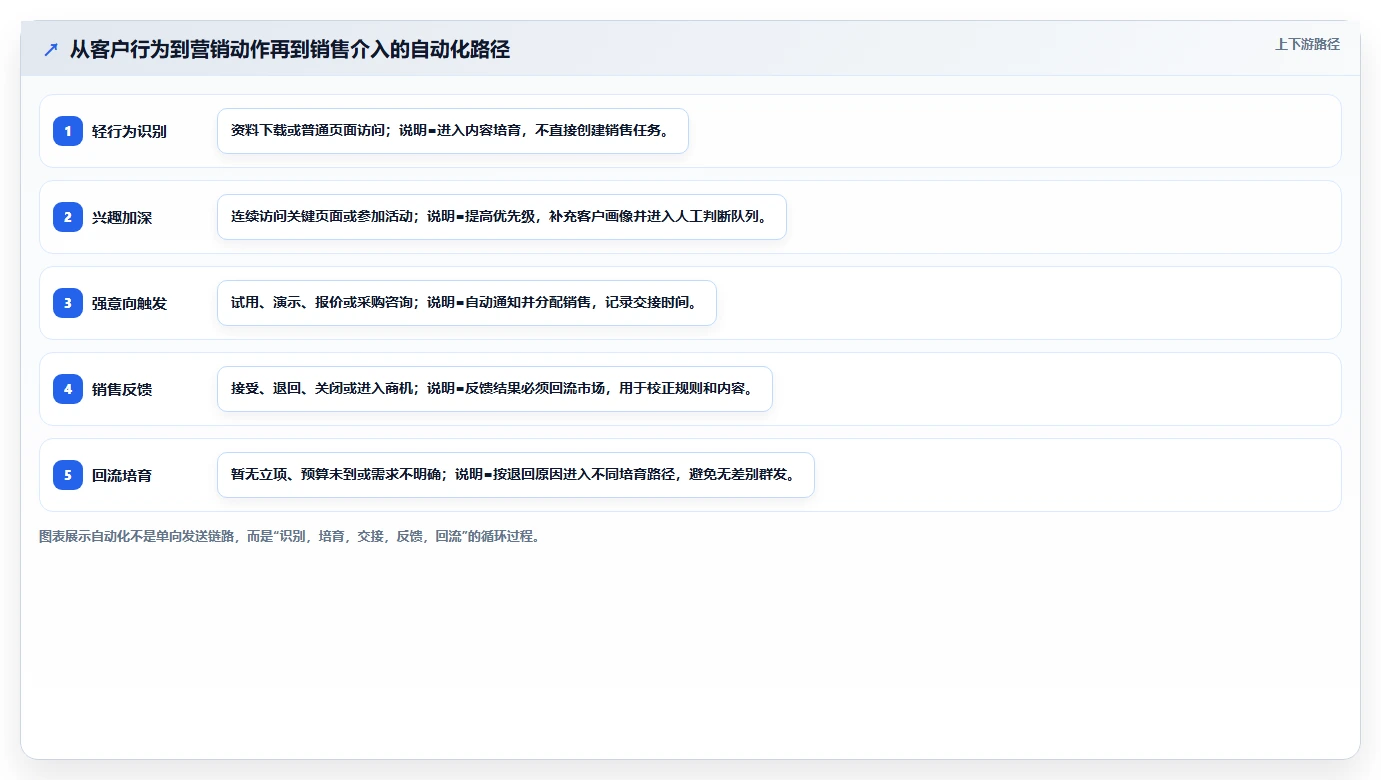Click the arrow icon beside the title
1381x780 pixels.
point(51,50)
